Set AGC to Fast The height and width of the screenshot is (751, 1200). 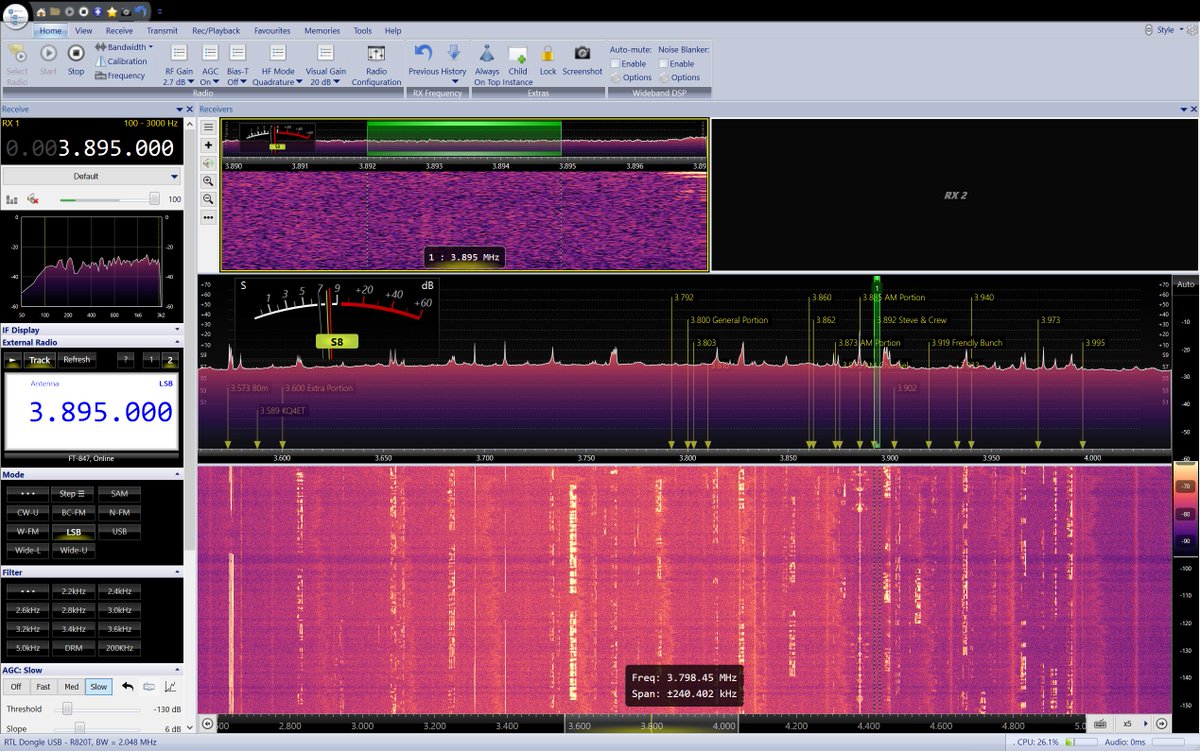click(x=44, y=687)
